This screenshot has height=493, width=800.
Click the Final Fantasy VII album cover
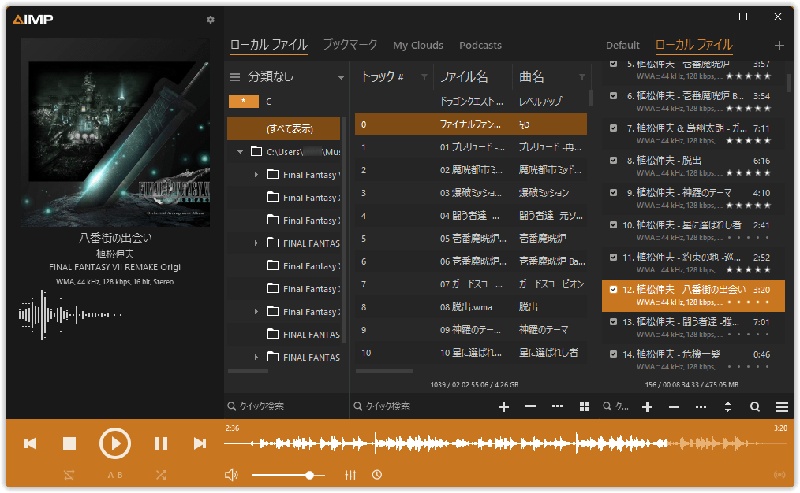coord(115,133)
